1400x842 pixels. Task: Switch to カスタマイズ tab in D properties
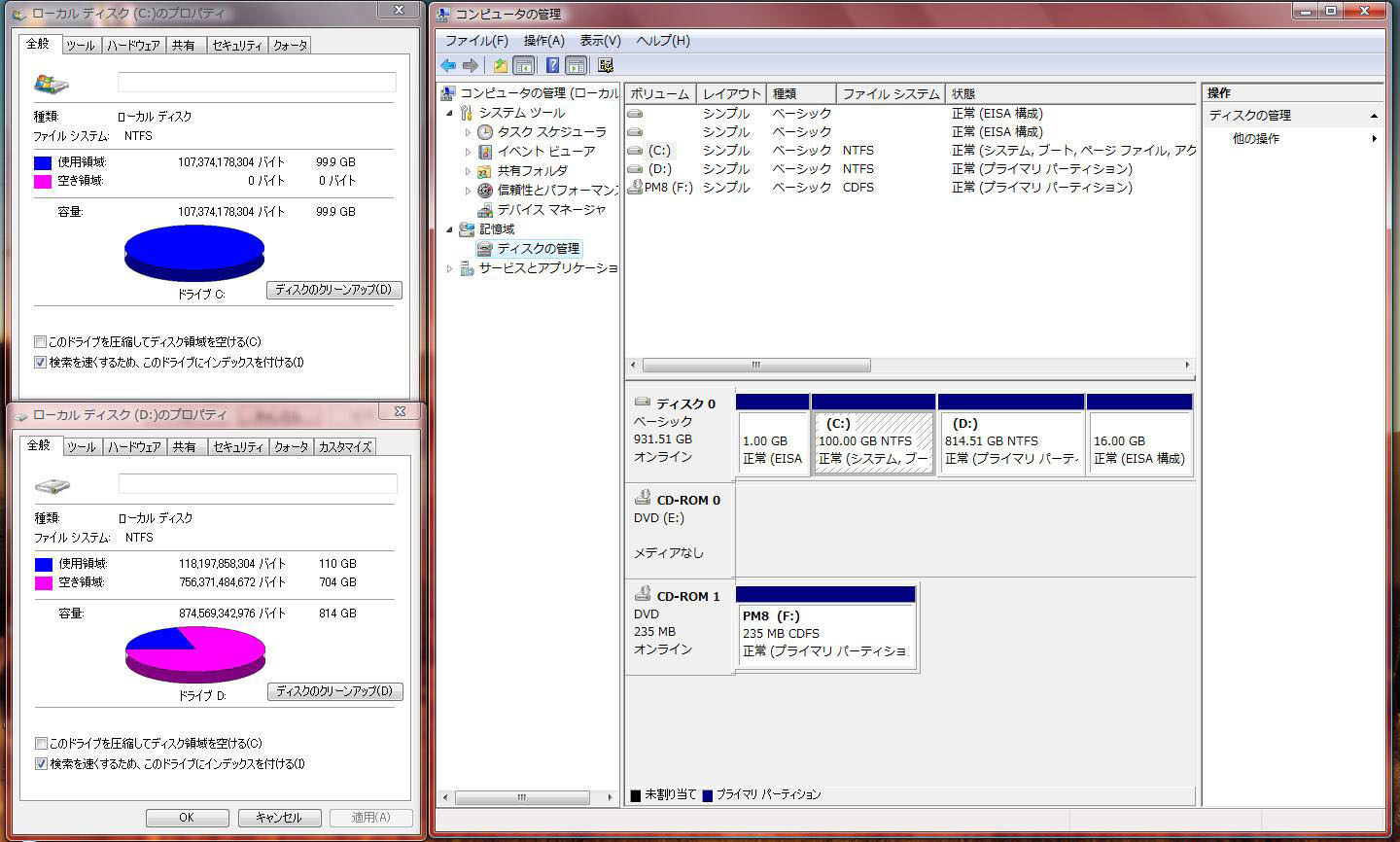[x=345, y=447]
